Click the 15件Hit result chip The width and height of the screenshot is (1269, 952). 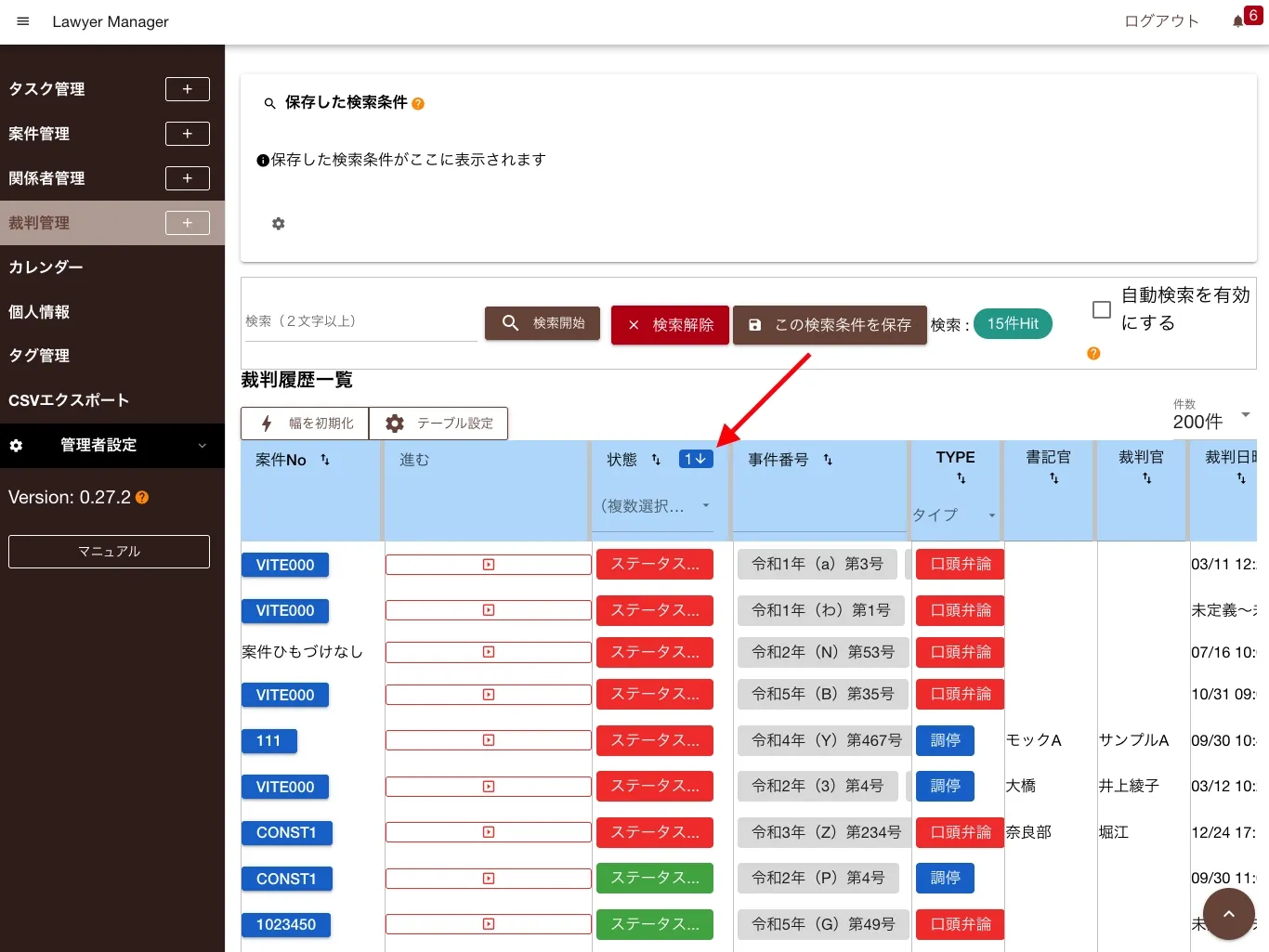coord(1013,324)
